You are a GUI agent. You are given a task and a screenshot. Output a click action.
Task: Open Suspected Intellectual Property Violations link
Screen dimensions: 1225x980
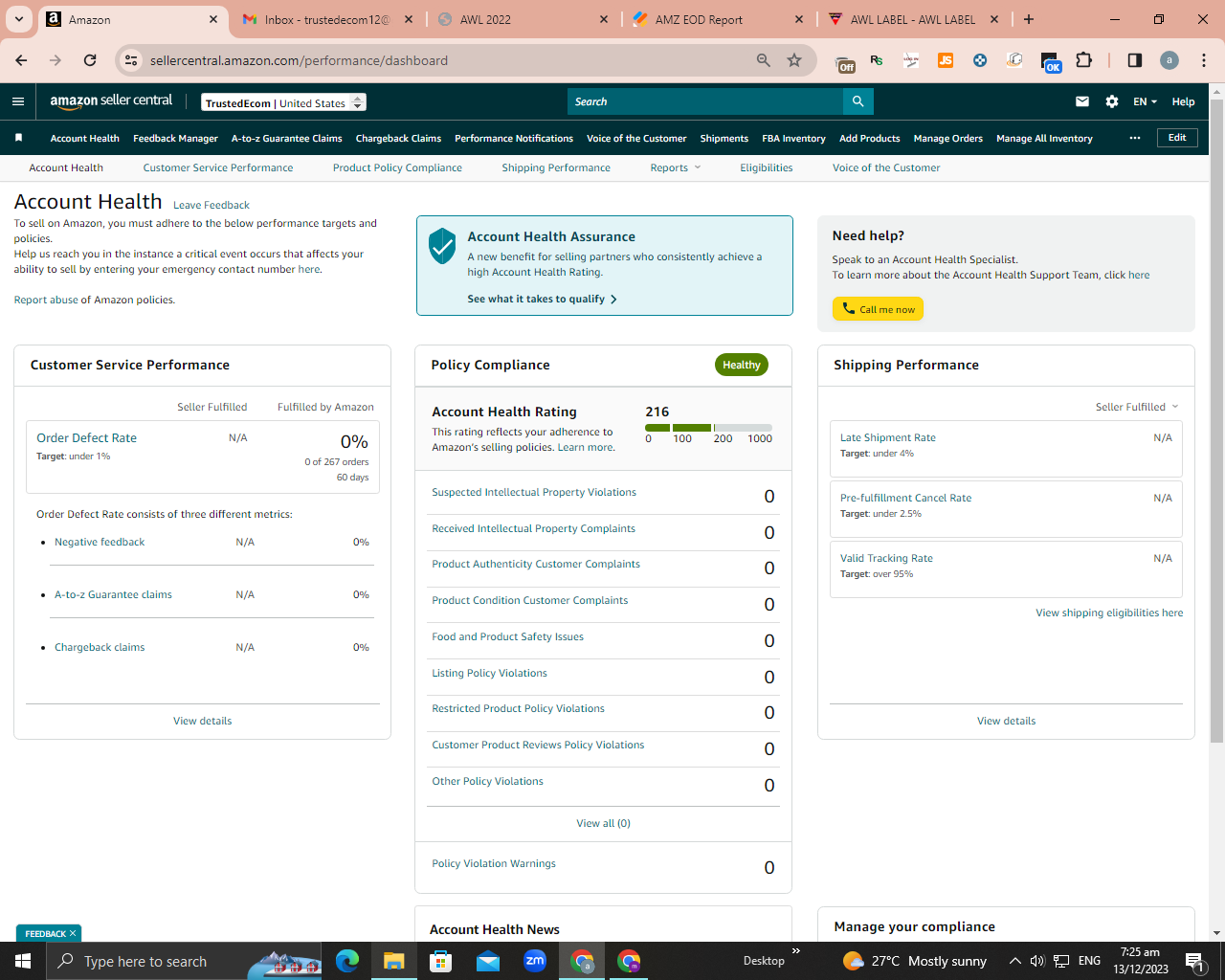534,492
